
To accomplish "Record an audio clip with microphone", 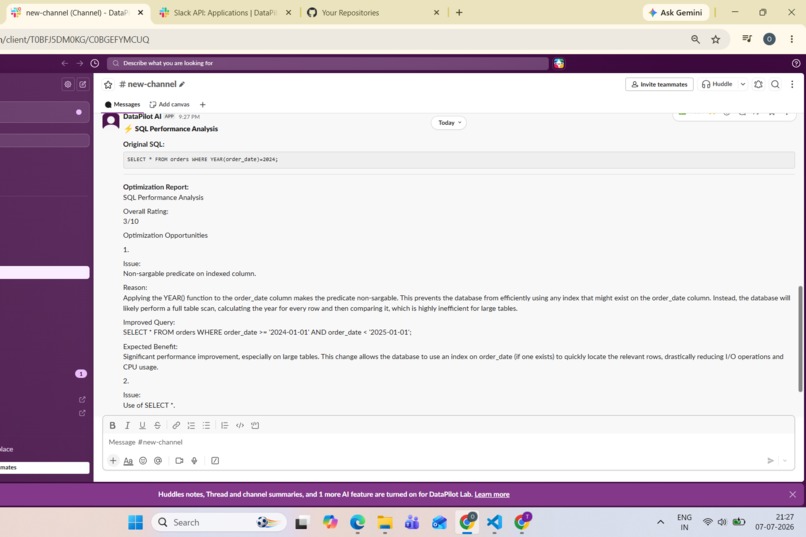I will (194, 461).
